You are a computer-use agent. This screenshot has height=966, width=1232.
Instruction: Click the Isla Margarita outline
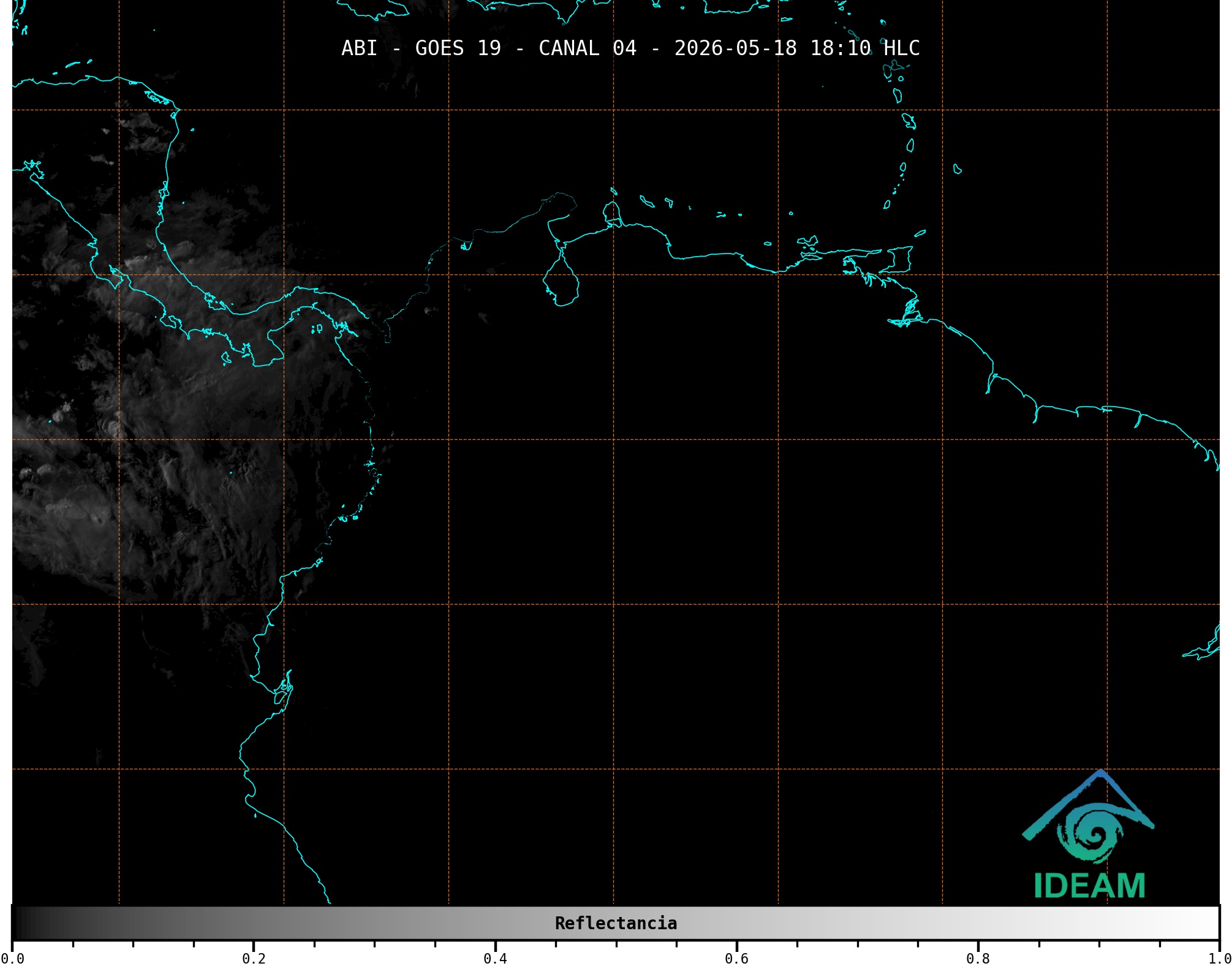tap(807, 241)
